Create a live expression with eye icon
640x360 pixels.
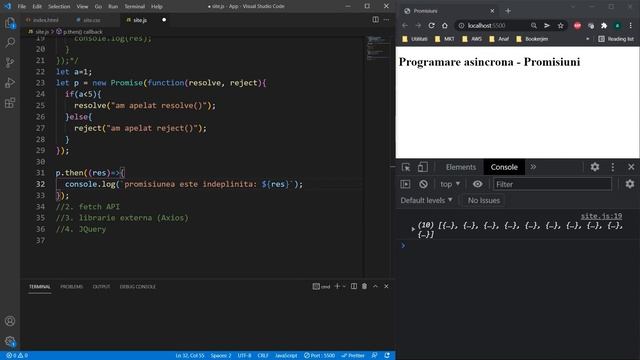(478, 184)
